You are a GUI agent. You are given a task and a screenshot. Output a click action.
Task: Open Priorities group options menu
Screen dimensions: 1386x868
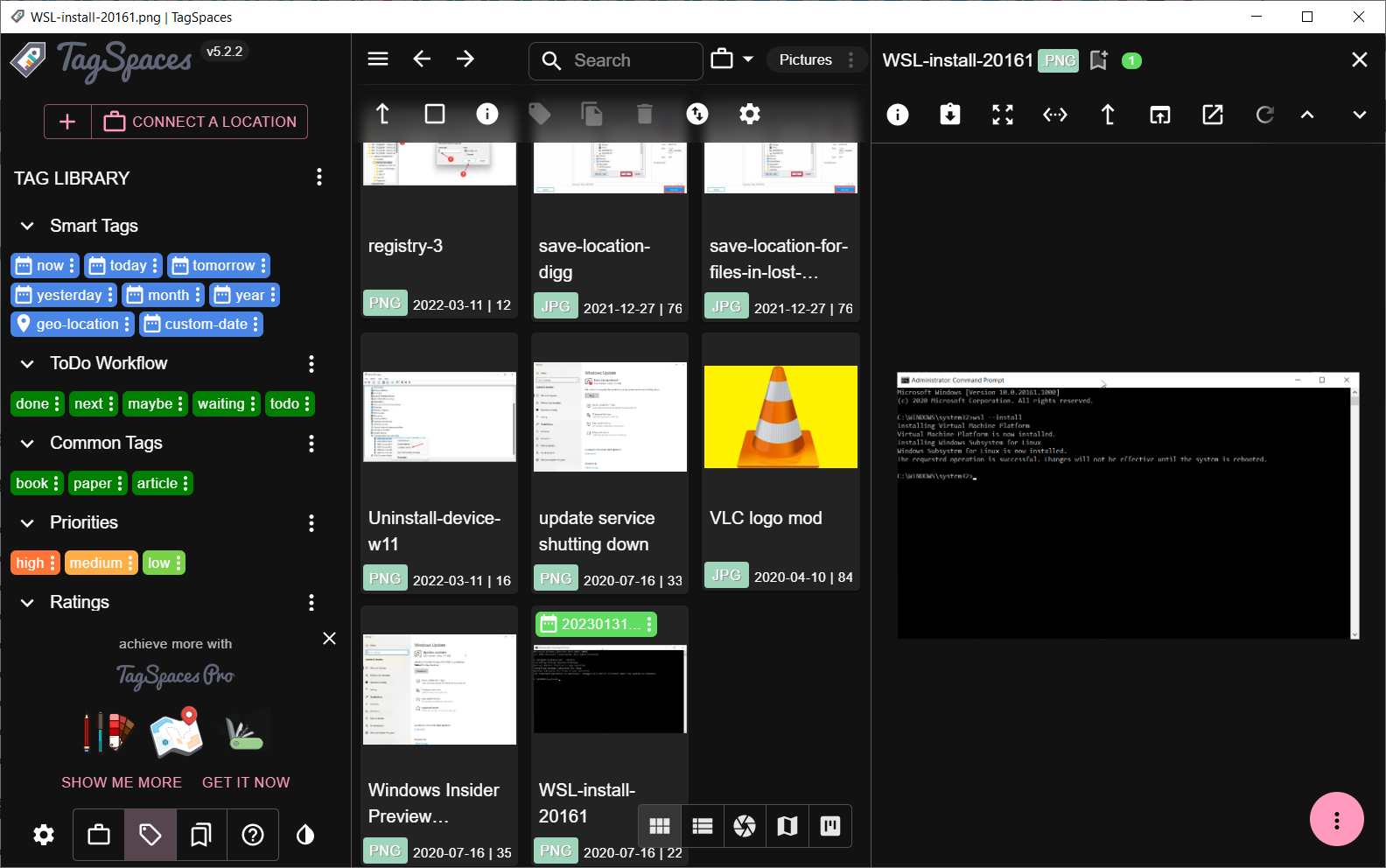pyautogui.click(x=311, y=523)
